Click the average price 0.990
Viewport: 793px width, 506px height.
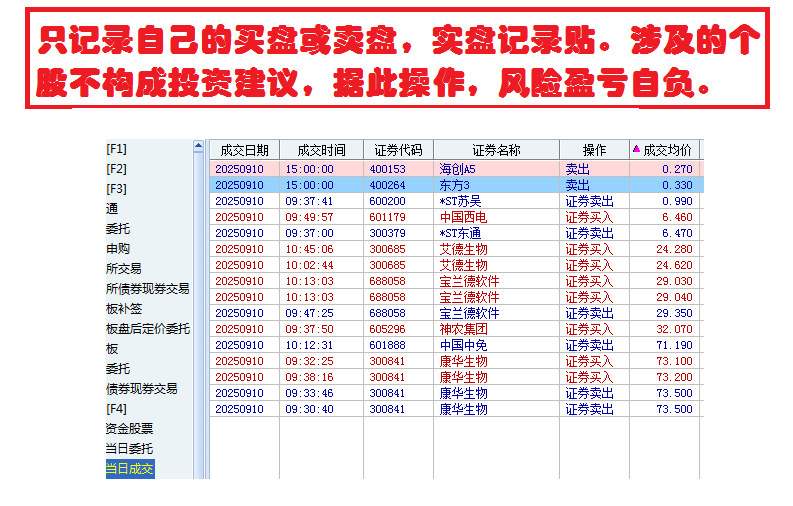(x=677, y=201)
